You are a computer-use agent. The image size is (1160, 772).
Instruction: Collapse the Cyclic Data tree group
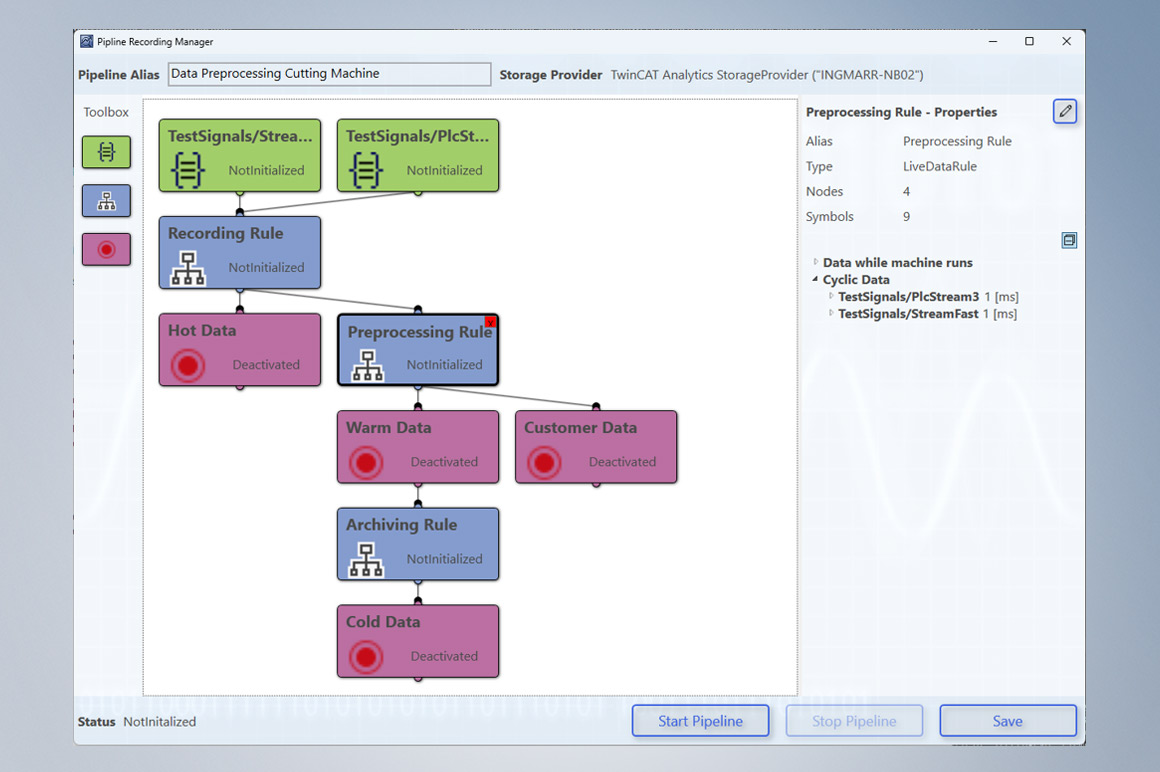[x=816, y=280]
